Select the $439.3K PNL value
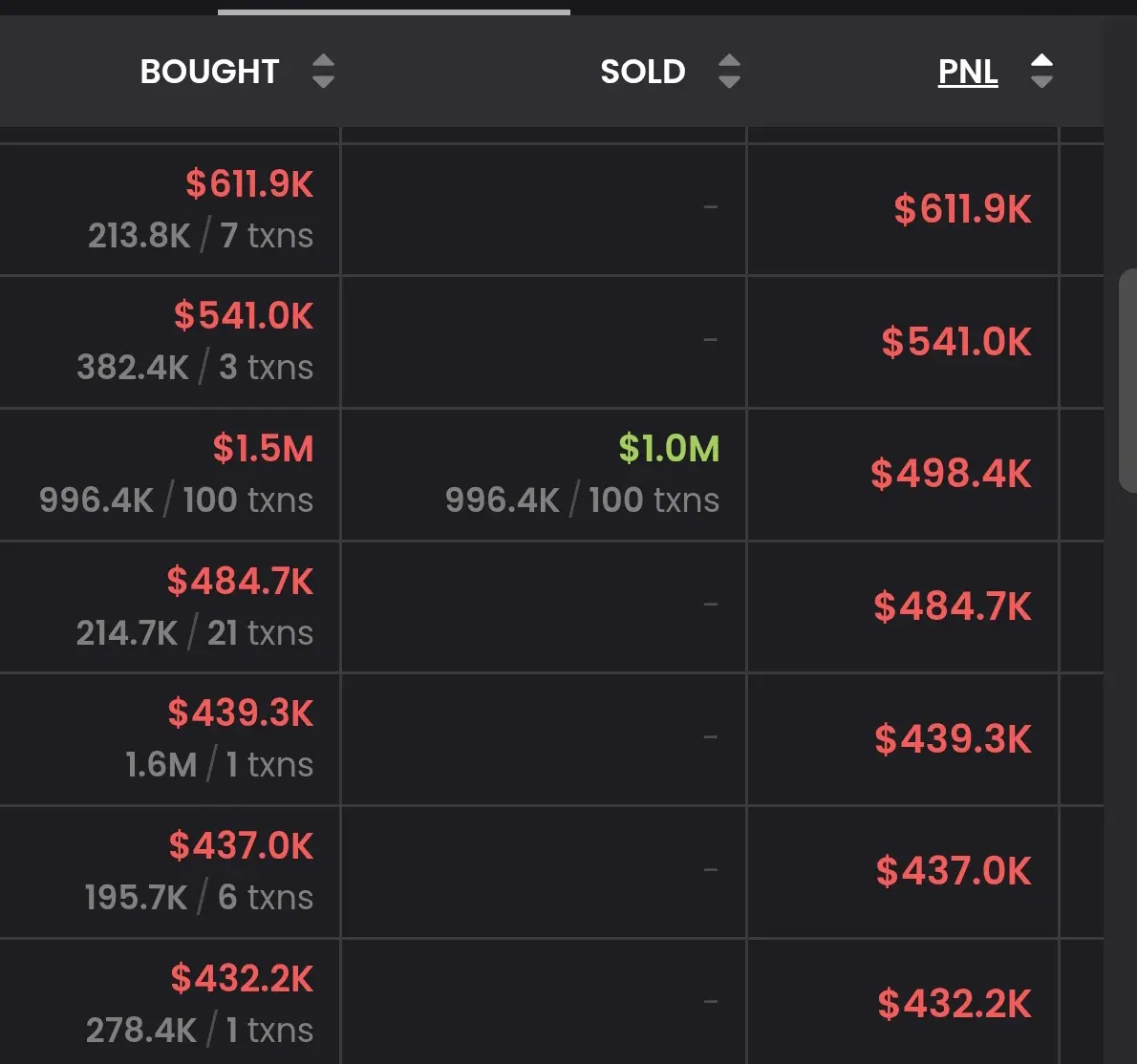1137x1064 pixels. (x=953, y=738)
